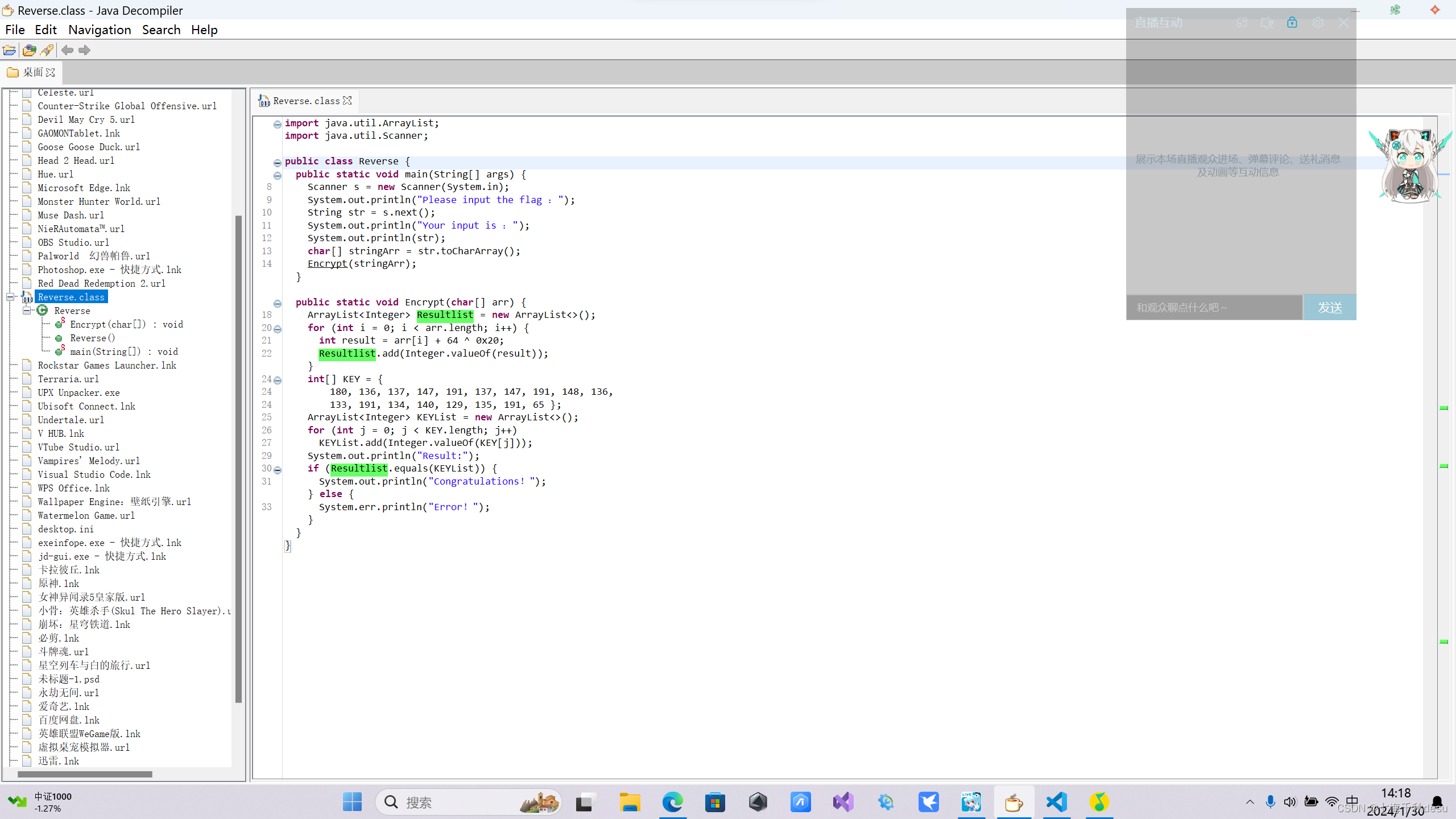Select the Search (flashlight) toolbar icon
1456x819 pixels.
pos(47,50)
